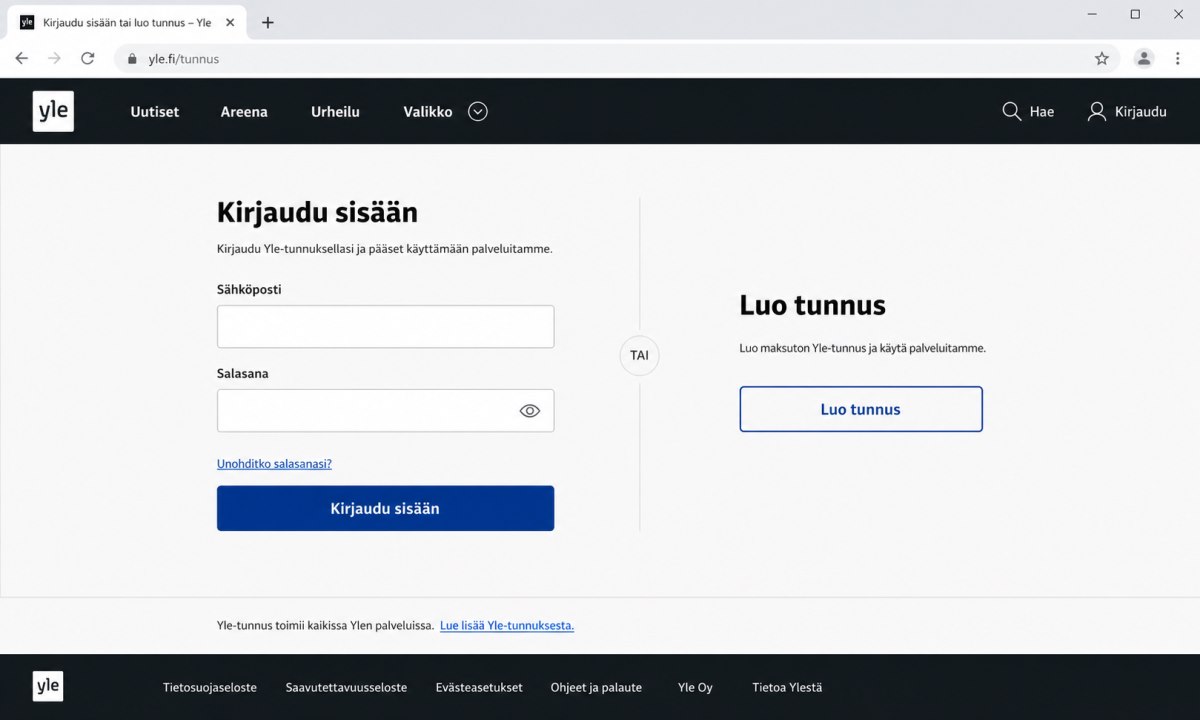Image resolution: width=1200 pixels, height=720 pixels.
Task: Click the Sähköposti field label
Action: (249, 290)
